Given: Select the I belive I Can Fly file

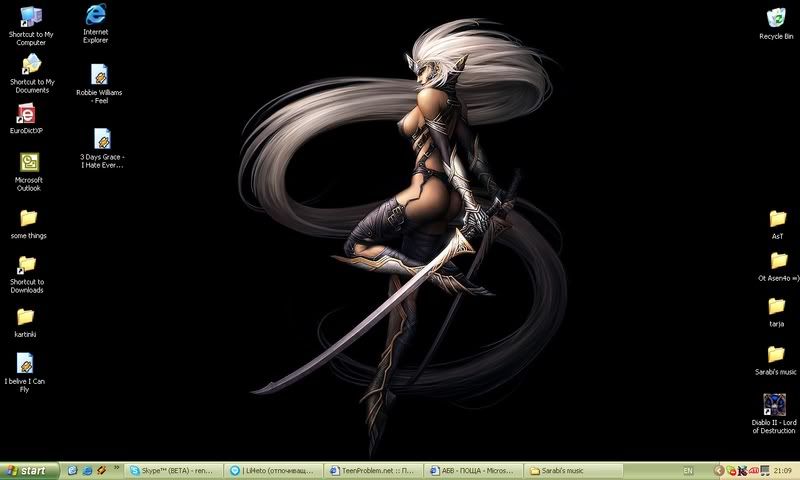Looking at the screenshot, I should click(x=26, y=364).
